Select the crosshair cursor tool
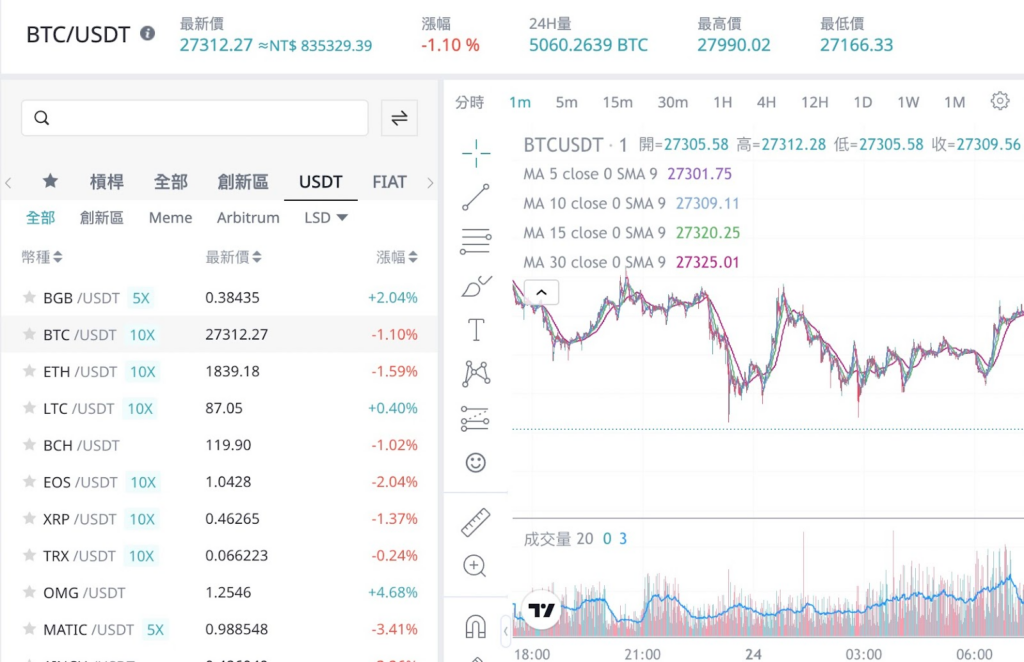 click(x=476, y=152)
